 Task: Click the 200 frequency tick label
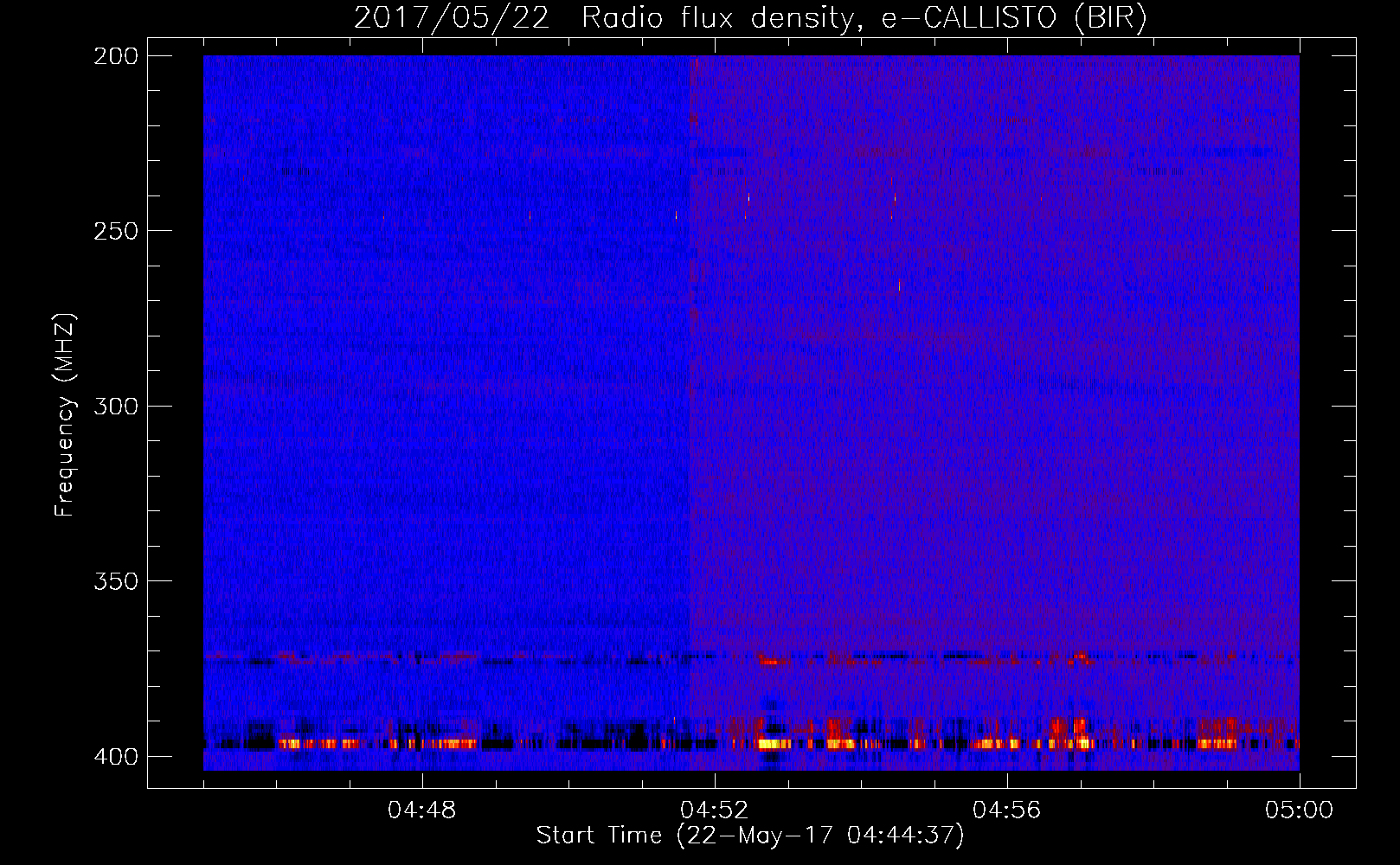coord(115,56)
